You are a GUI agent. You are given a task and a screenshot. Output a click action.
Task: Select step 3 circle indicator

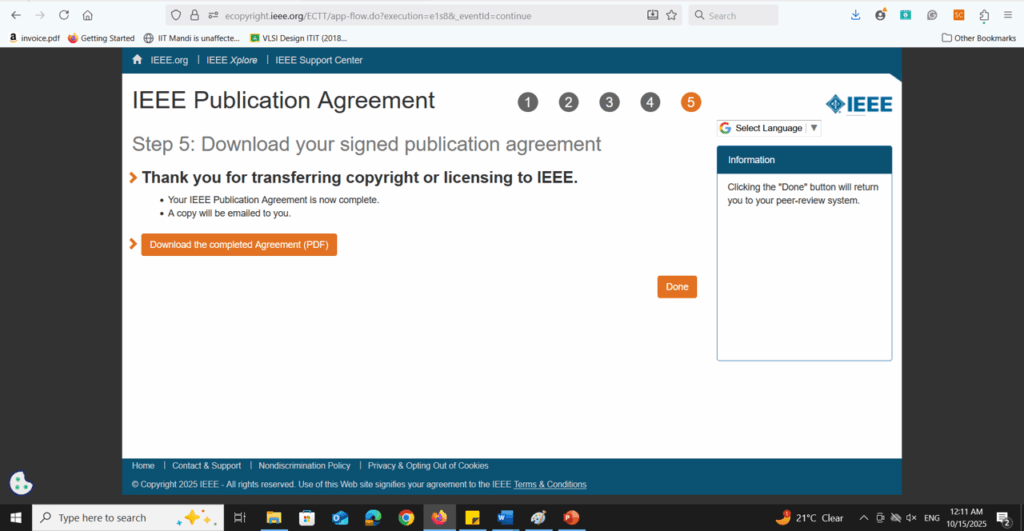click(x=609, y=102)
